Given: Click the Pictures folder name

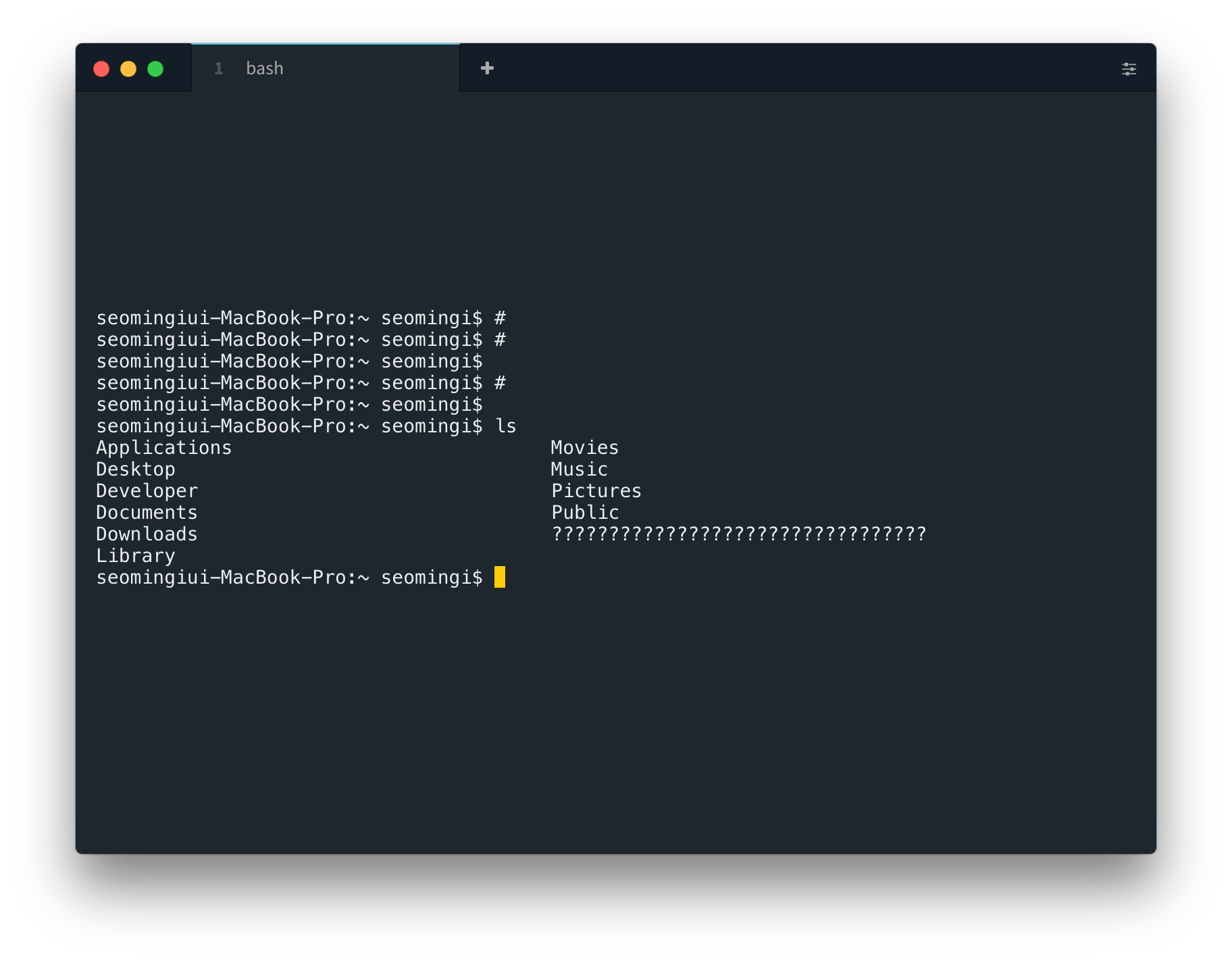Looking at the screenshot, I should point(596,490).
